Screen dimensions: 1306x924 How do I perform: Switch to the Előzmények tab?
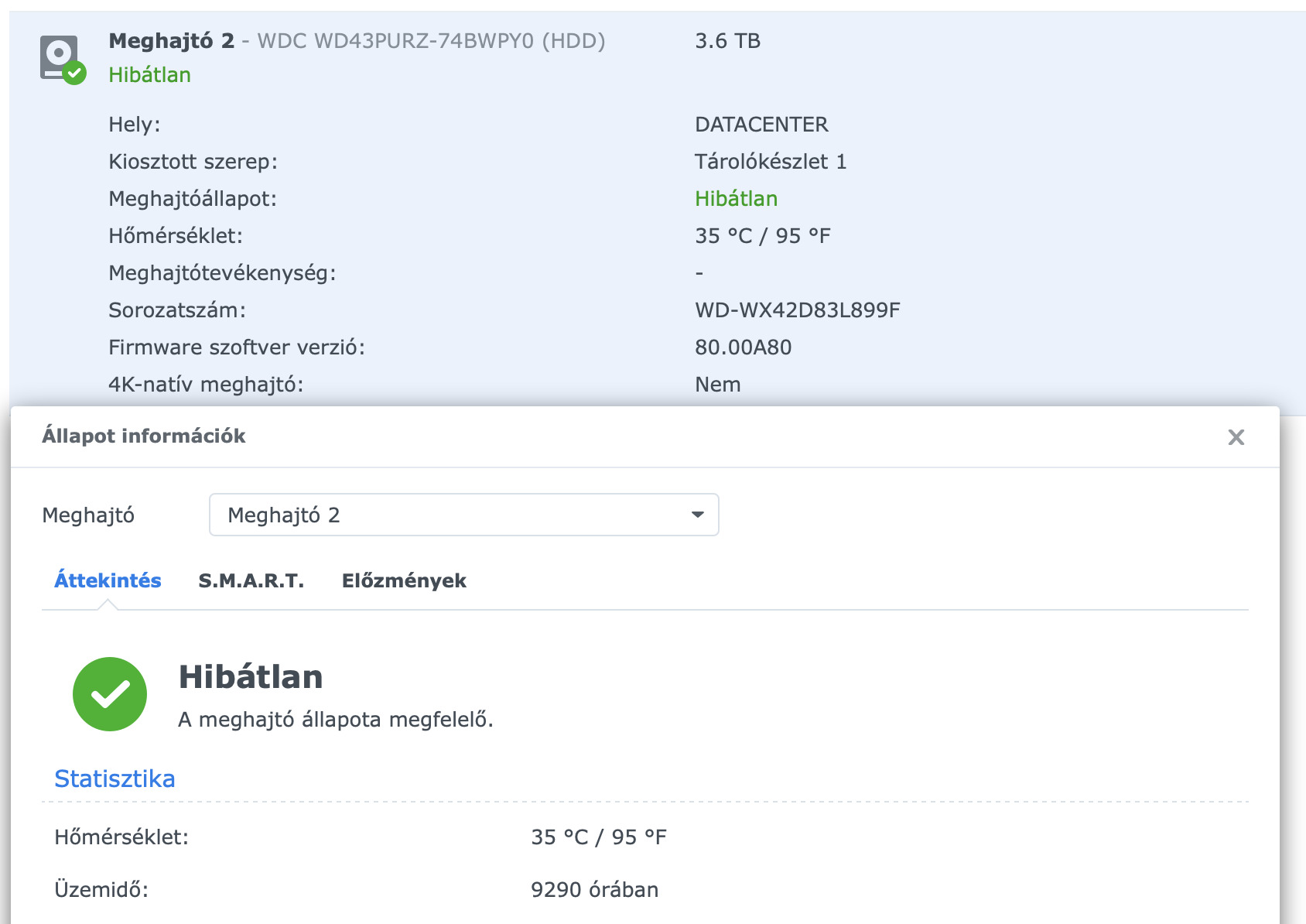[404, 580]
